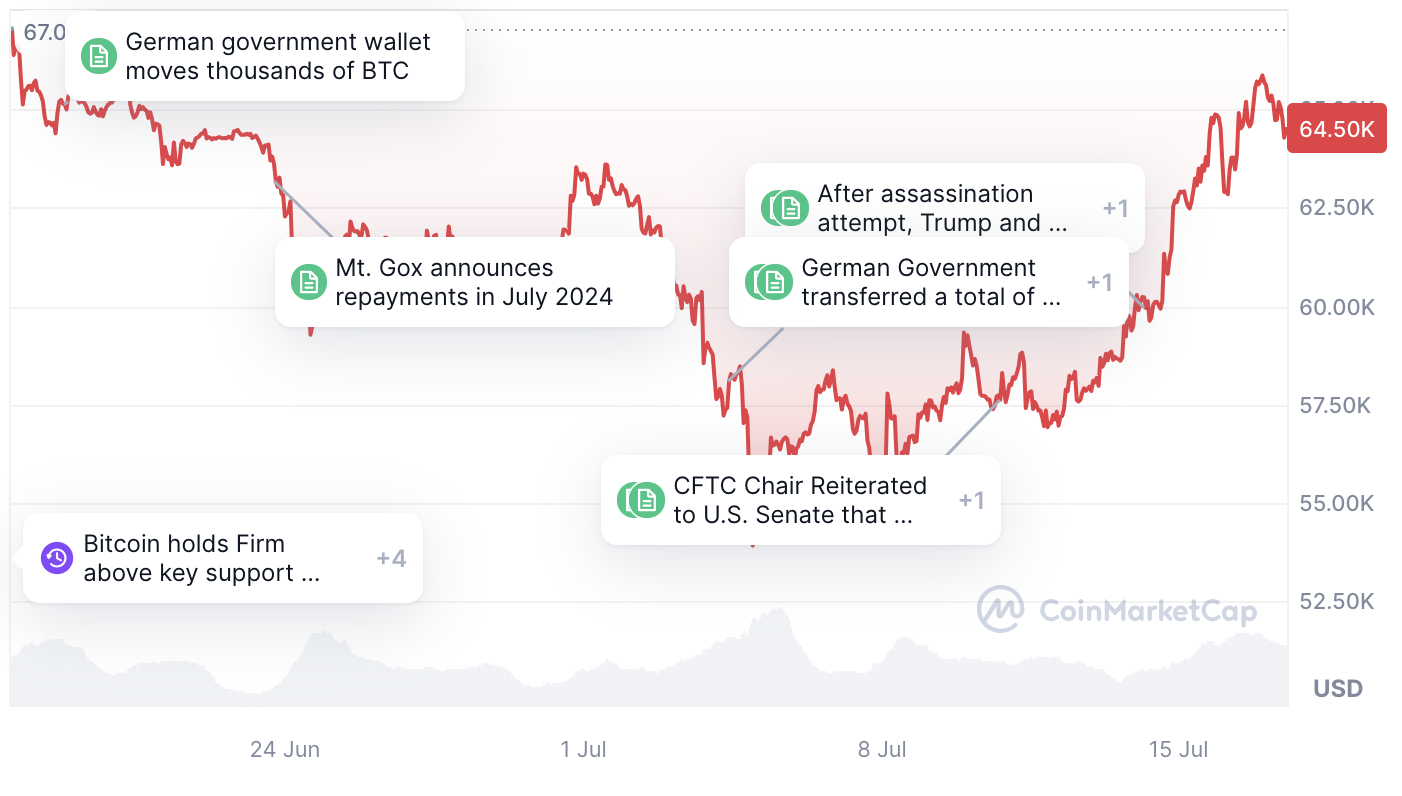Screen dimensions: 1402x796
Task: Click the stacked icon on German Government transferred card
Action: click(x=770, y=282)
